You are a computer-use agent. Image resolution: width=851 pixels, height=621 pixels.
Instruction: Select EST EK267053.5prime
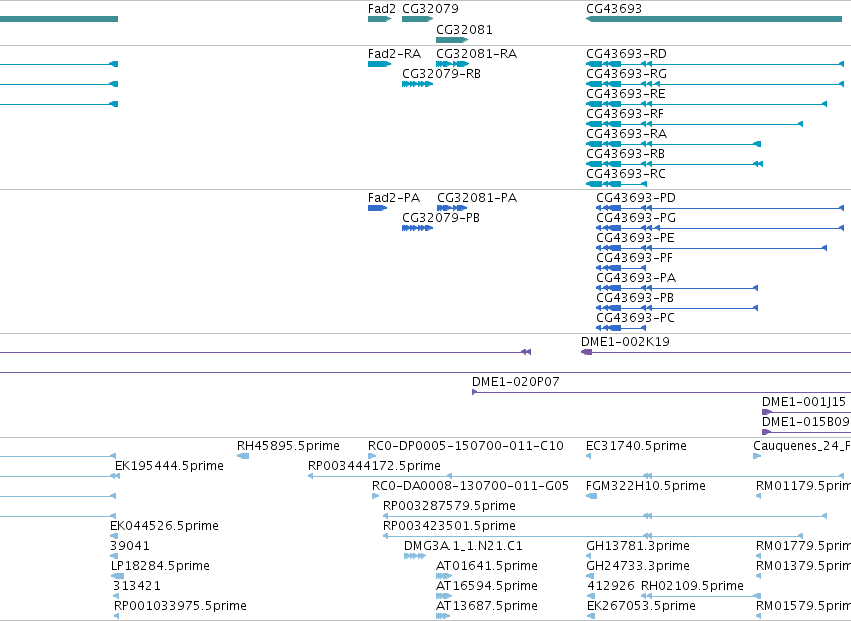pyautogui.click(x=642, y=607)
